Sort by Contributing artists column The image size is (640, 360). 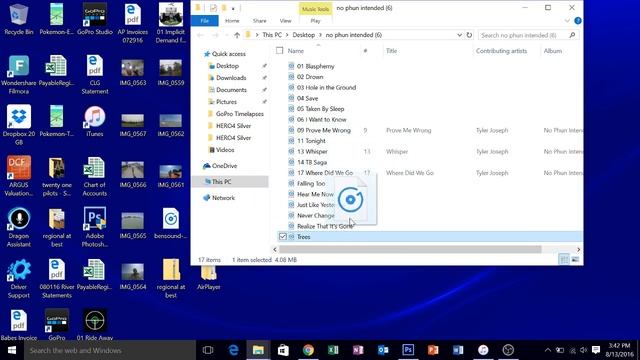[501, 51]
